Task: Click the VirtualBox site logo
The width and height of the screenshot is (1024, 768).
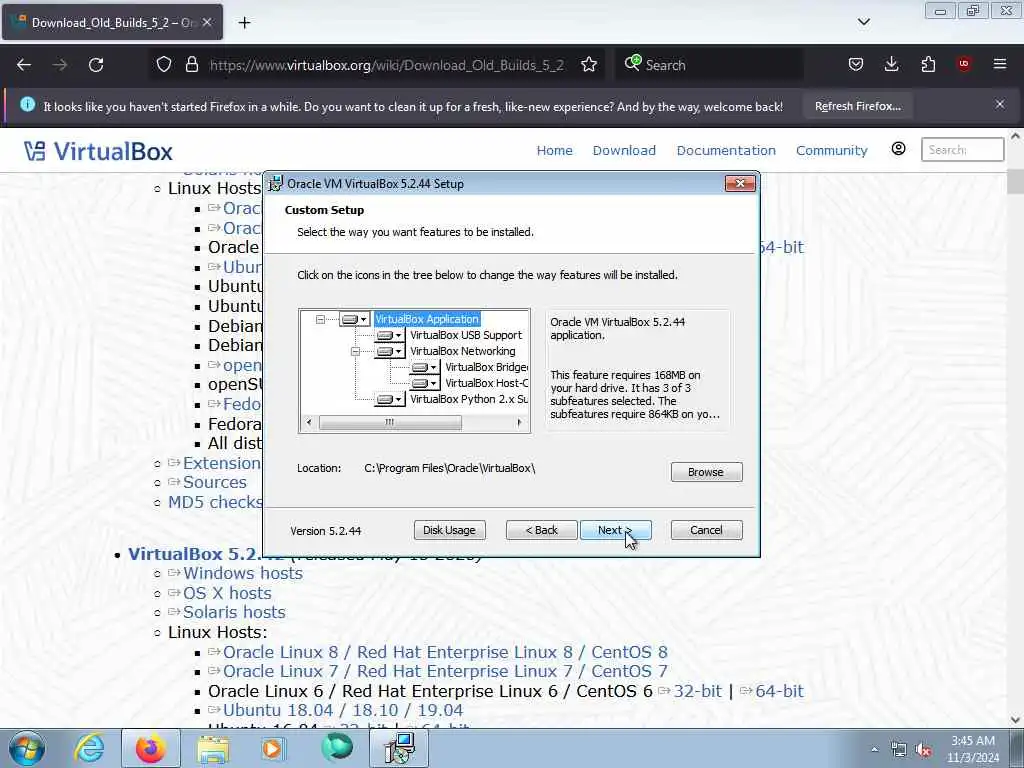Action: pos(99,152)
